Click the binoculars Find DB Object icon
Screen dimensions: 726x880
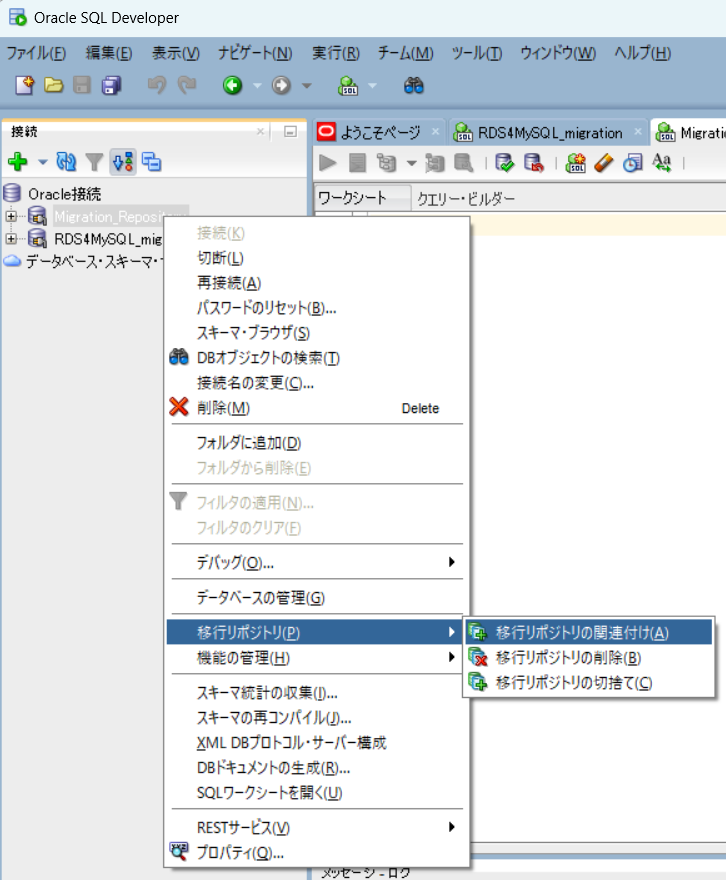413,85
